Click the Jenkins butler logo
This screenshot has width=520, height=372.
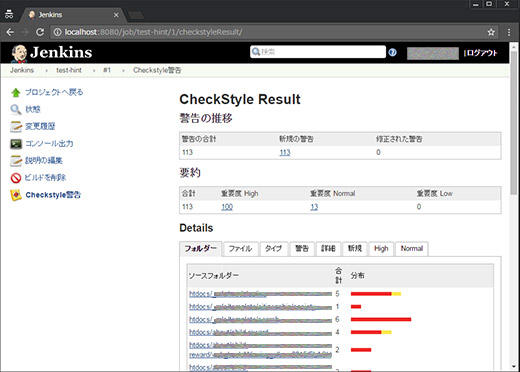pyautogui.click(x=19, y=53)
